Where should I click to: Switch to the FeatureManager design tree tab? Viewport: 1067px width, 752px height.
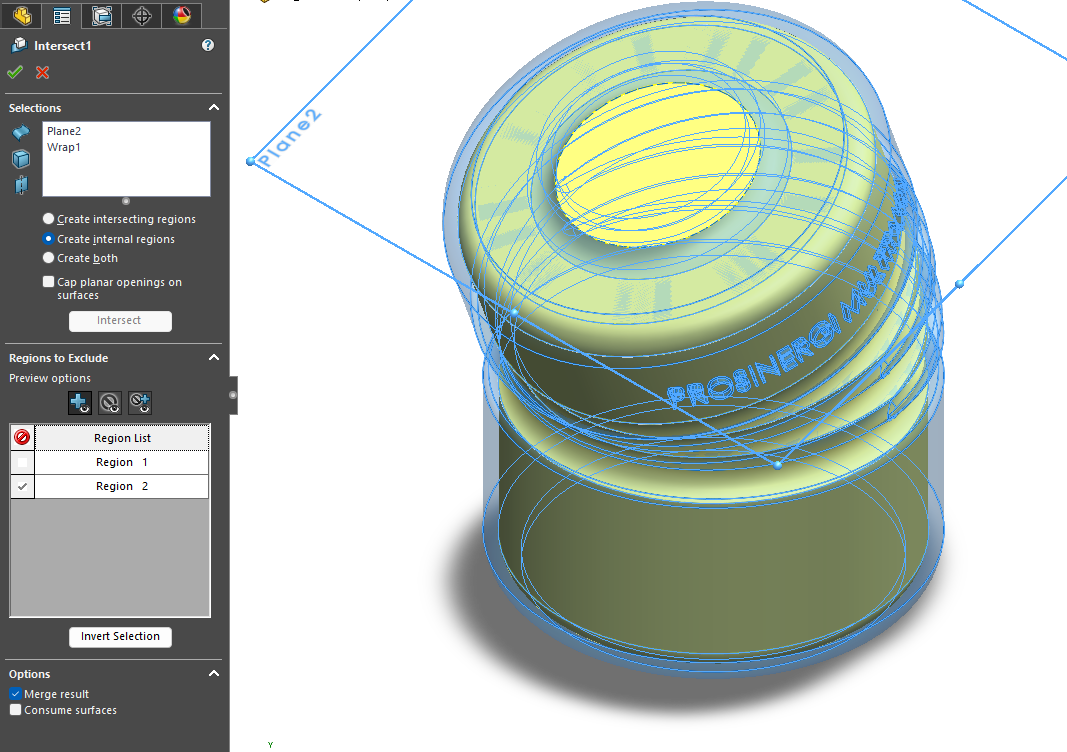[x=22, y=15]
